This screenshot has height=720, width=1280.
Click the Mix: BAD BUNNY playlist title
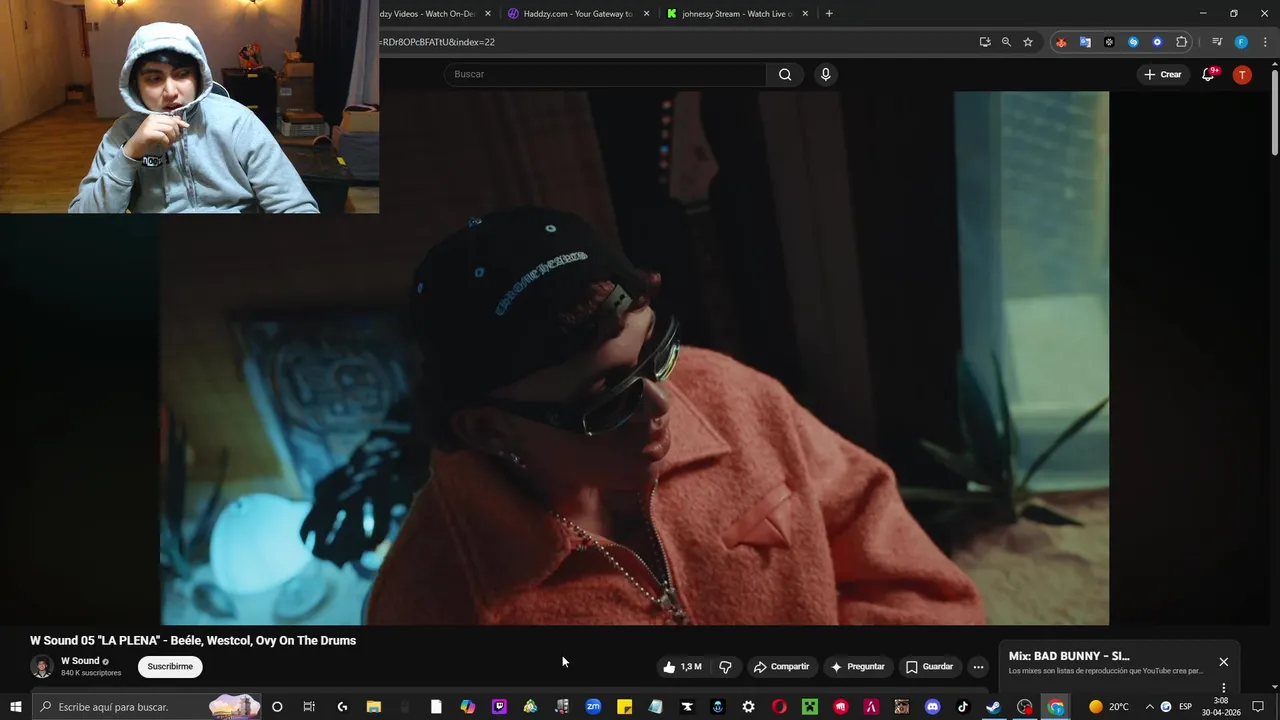tap(1069, 656)
